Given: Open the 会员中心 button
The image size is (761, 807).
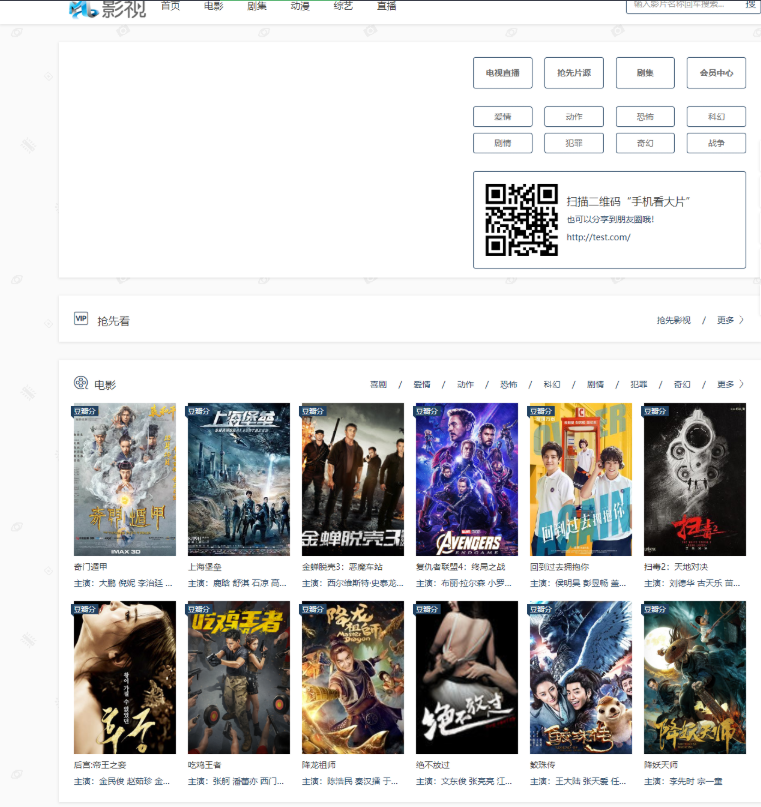Looking at the screenshot, I should 716,73.
